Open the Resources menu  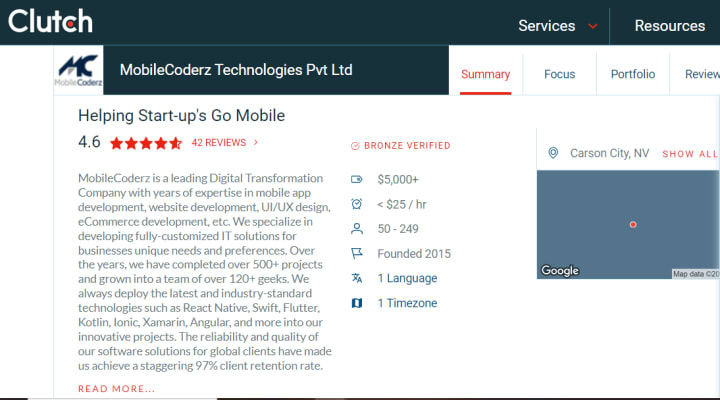click(x=669, y=26)
